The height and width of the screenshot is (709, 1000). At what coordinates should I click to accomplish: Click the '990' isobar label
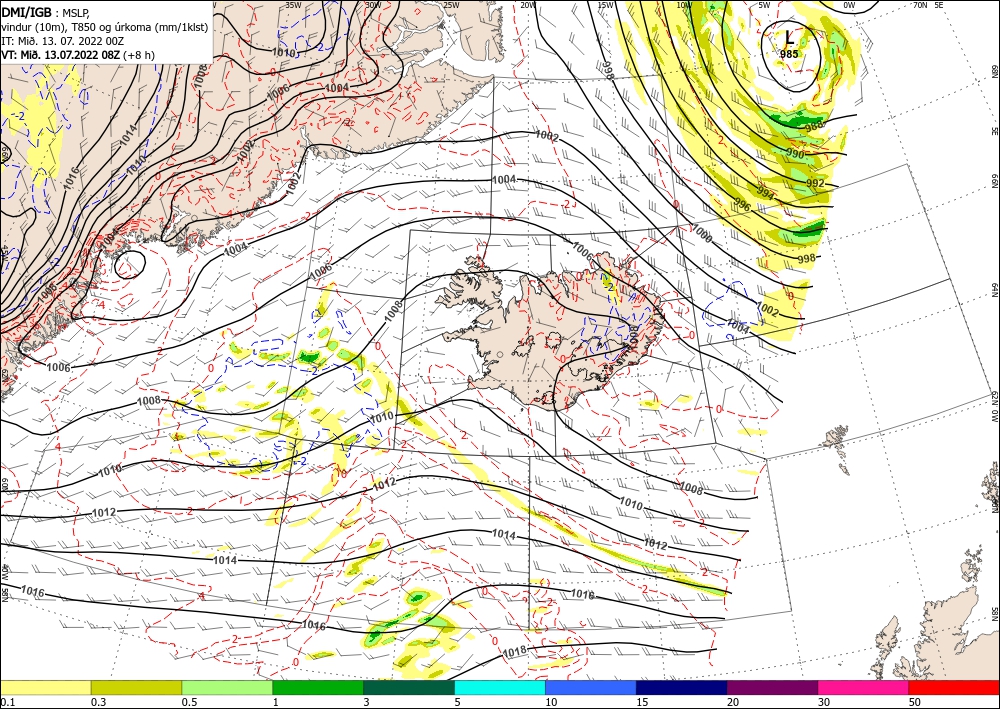click(x=795, y=154)
